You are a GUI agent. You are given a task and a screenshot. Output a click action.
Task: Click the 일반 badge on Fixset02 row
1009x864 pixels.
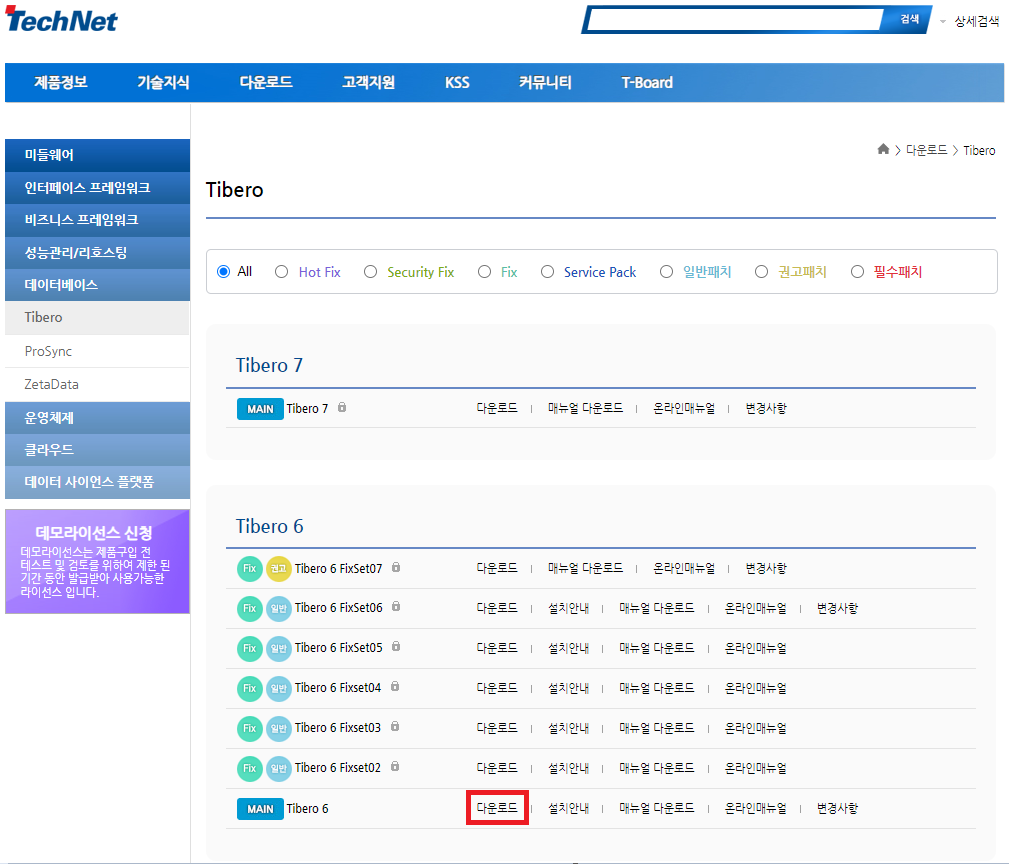[x=279, y=768]
